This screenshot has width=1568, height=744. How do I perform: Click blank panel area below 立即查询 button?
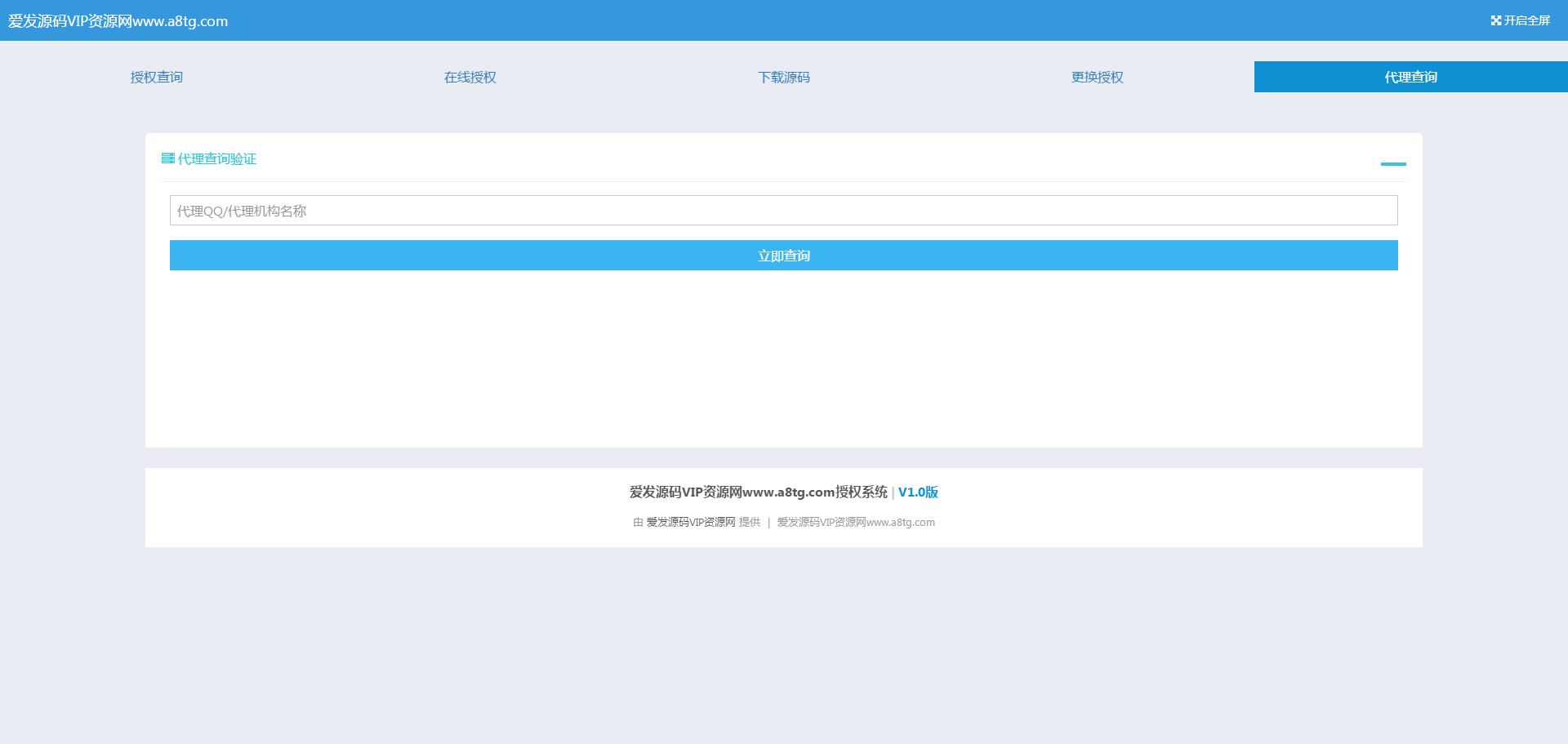coord(784,359)
